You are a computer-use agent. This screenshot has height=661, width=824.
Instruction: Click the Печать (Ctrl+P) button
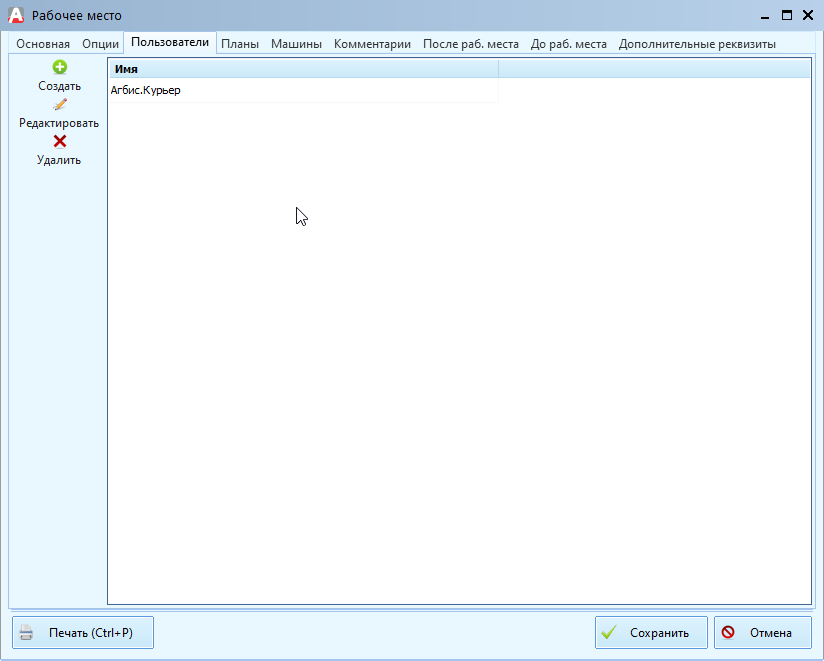pos(83,633)
